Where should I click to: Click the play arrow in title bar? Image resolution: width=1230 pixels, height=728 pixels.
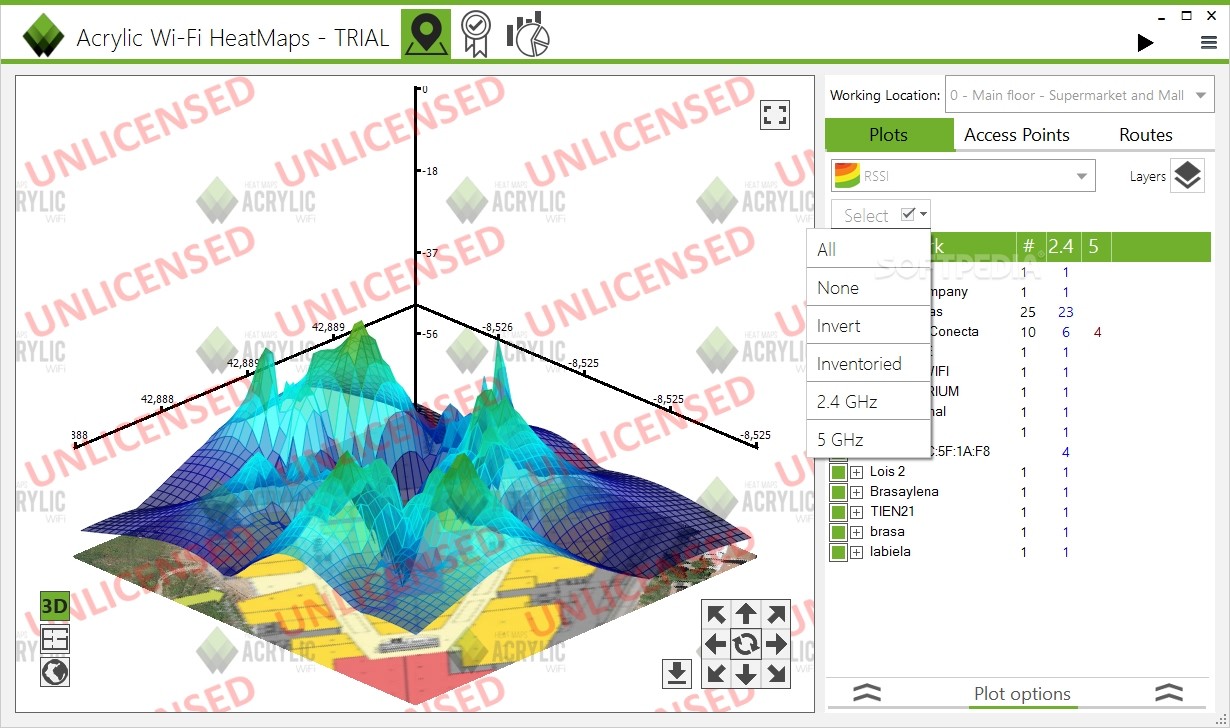click(x=1146, y=42)
